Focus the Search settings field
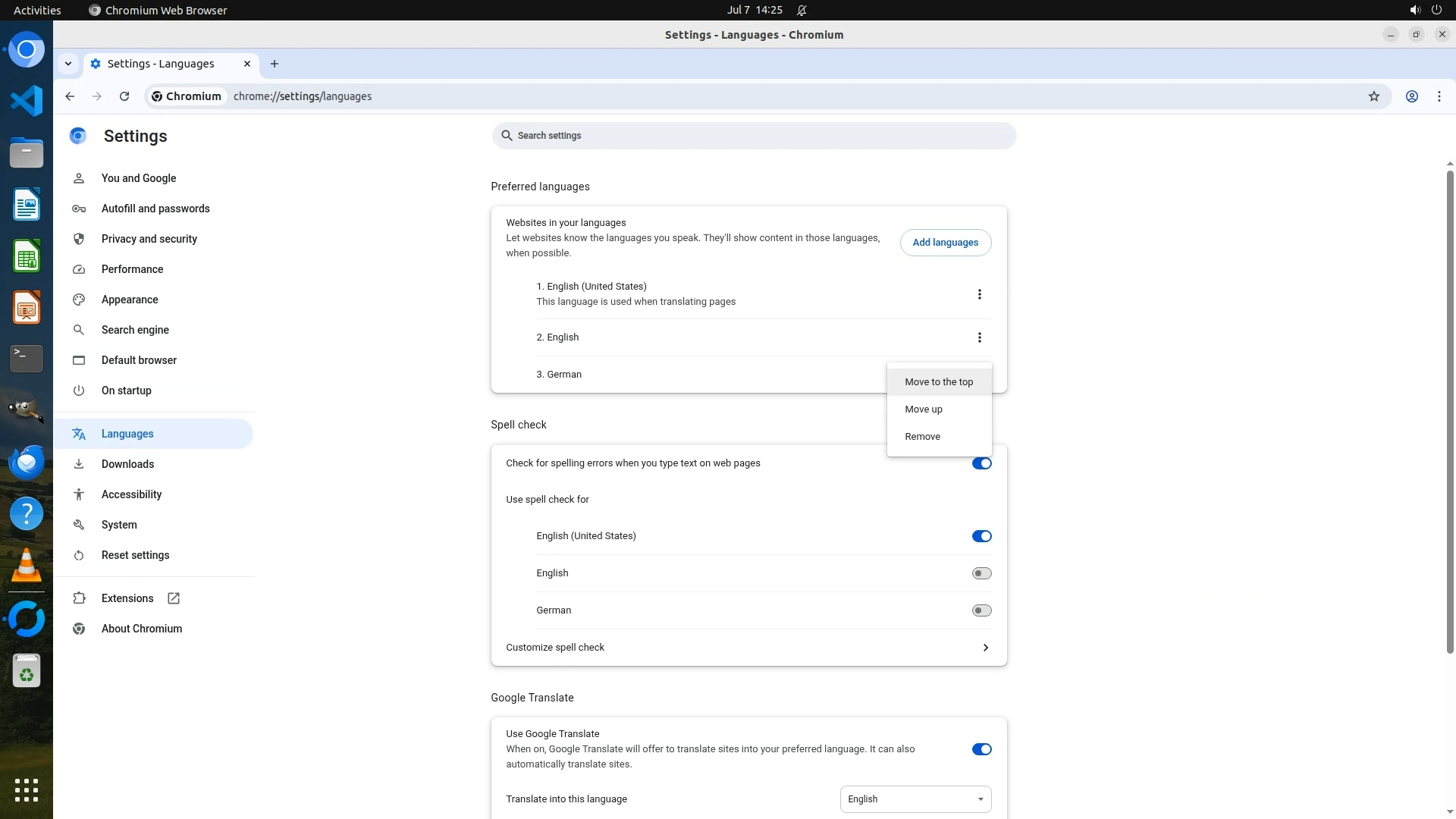The height and width of the screenshot is (819, 1456). (753, 136)
